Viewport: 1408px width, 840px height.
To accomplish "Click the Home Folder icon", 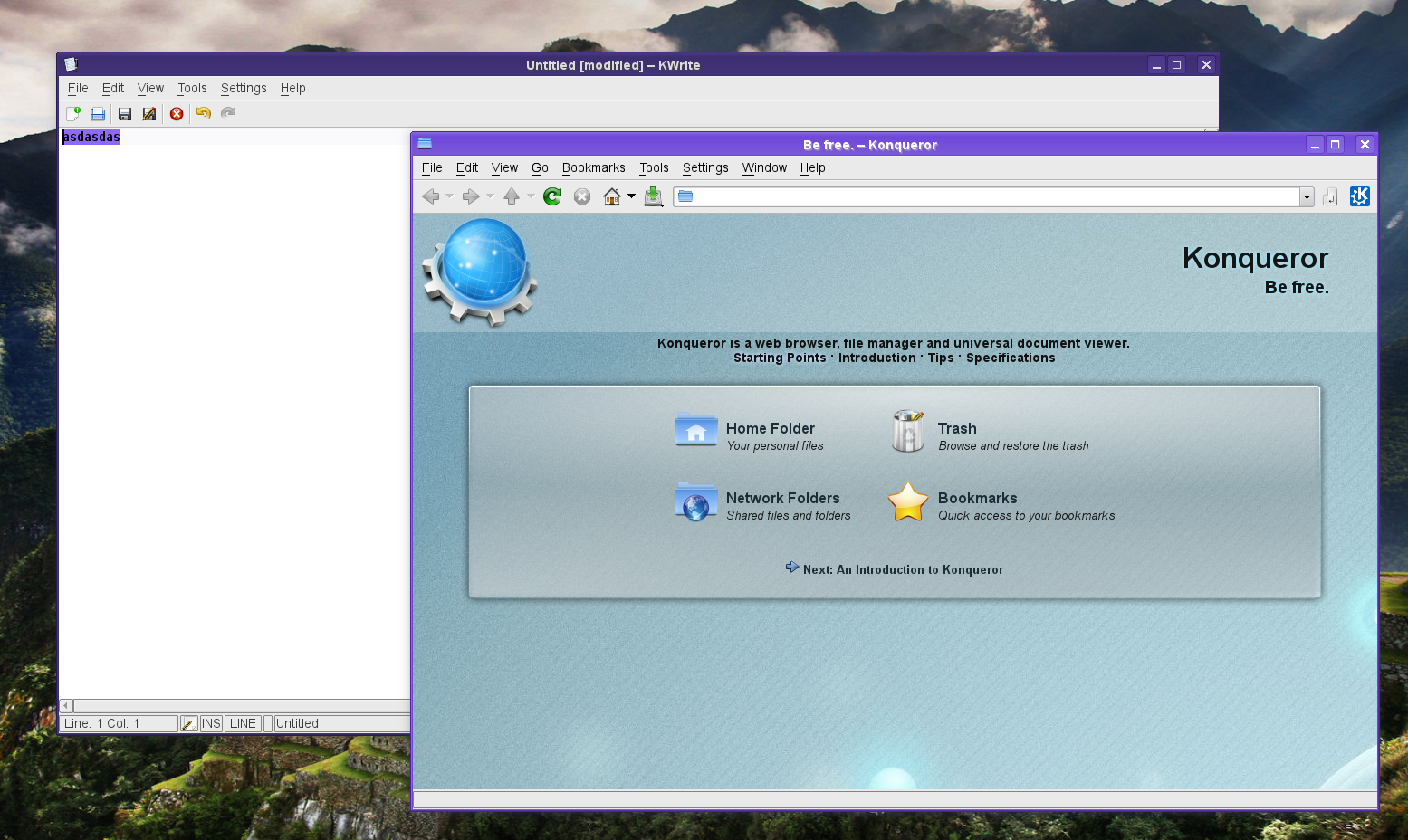I will [696, 431].
